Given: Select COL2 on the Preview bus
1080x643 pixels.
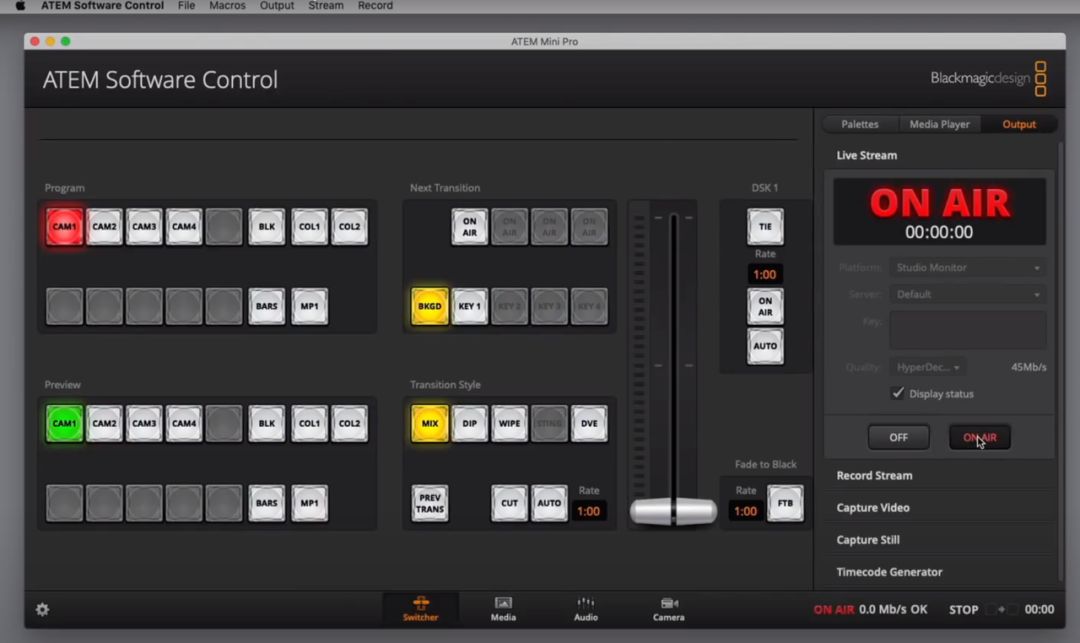Looking at the screenshot, I should tap(349, 423).
